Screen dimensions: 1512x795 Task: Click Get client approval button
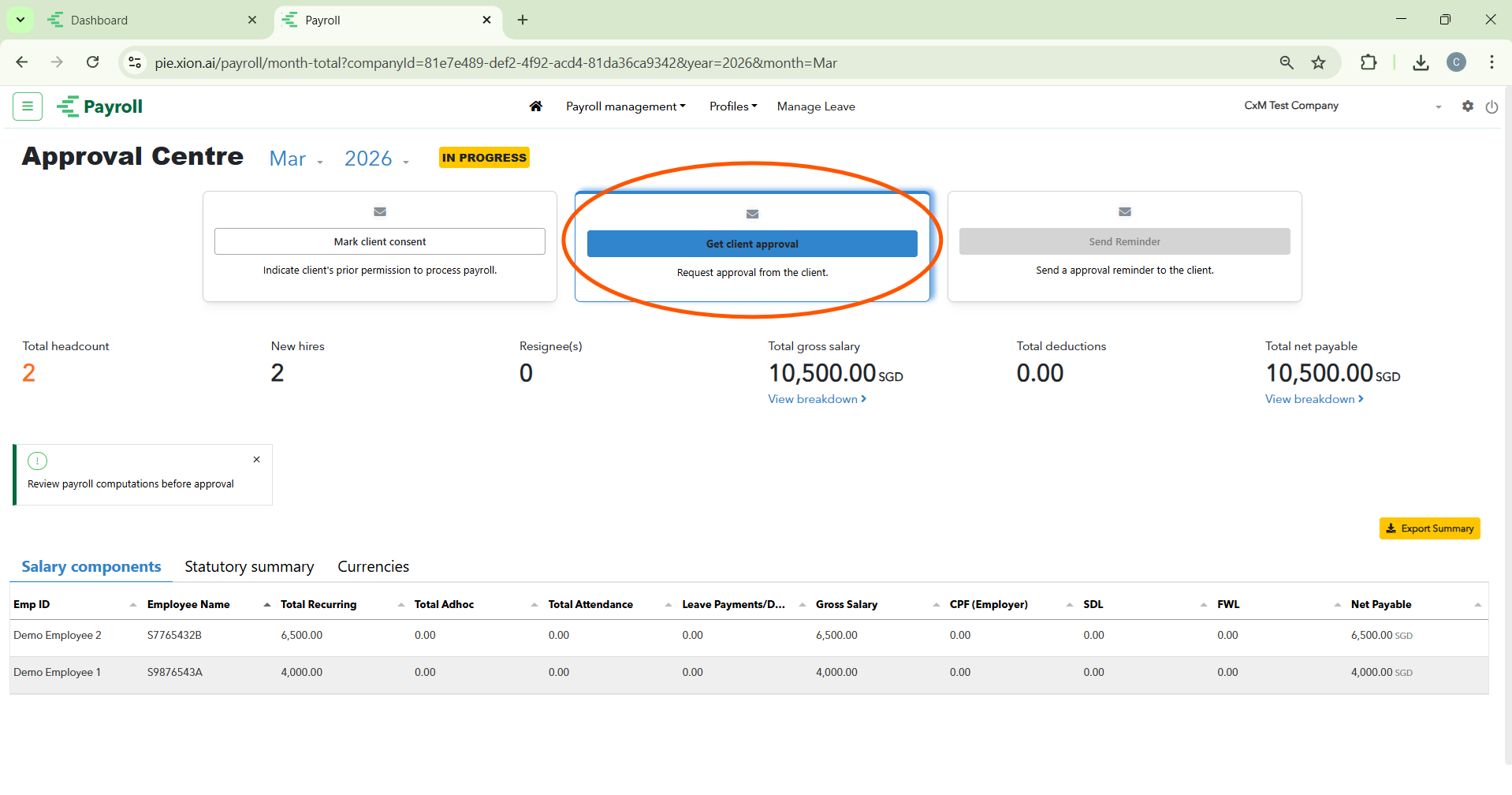751,244
